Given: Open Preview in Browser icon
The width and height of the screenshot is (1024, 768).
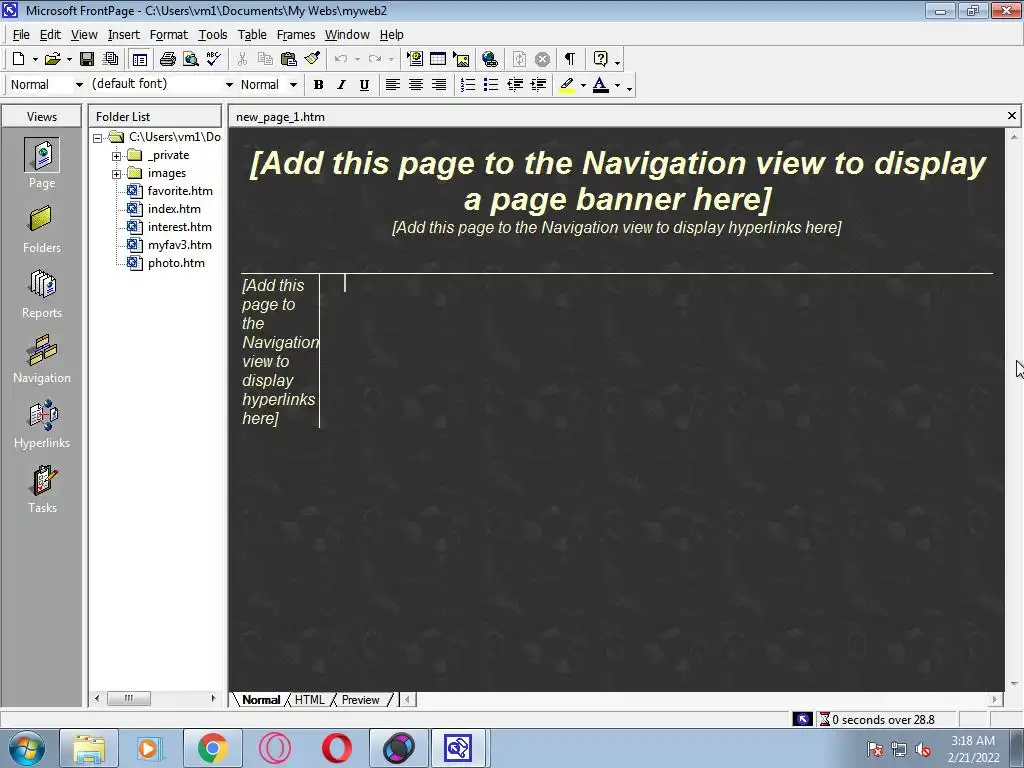Looking at the screenshot, I should (x=191, y=59).
